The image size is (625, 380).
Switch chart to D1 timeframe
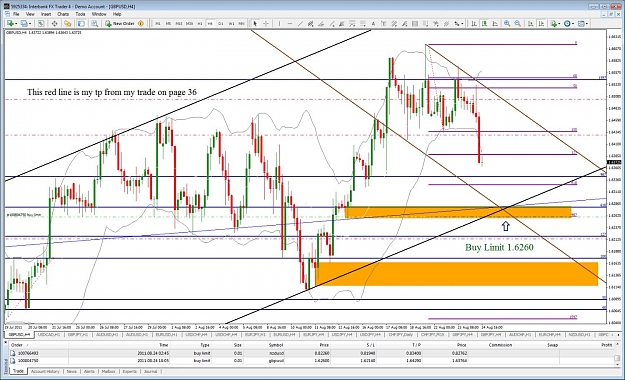coord(220,24)
